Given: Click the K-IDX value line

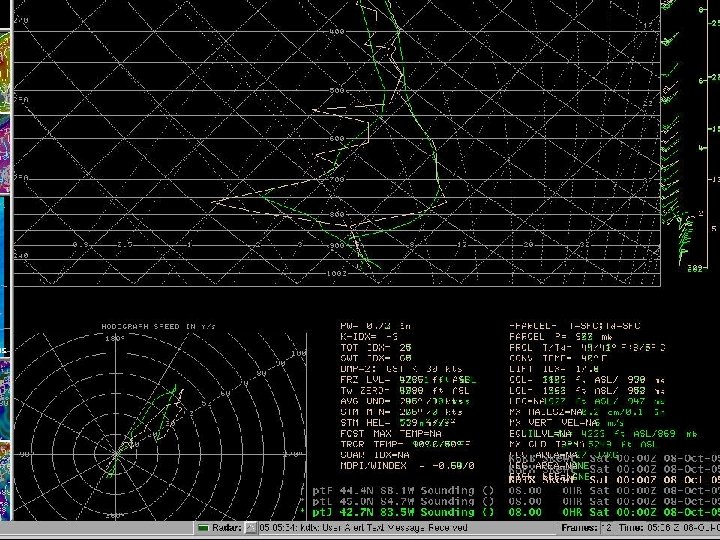Looking at the screenshot, I should 370,337.
